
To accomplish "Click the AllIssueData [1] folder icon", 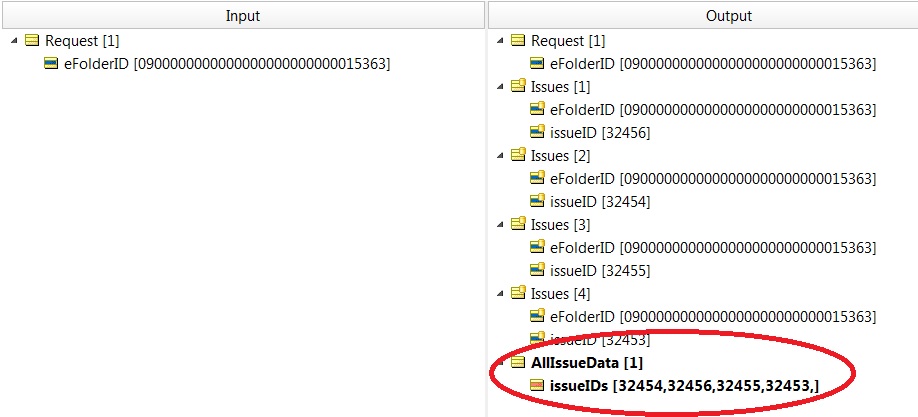I will click(x=518, y=363).
